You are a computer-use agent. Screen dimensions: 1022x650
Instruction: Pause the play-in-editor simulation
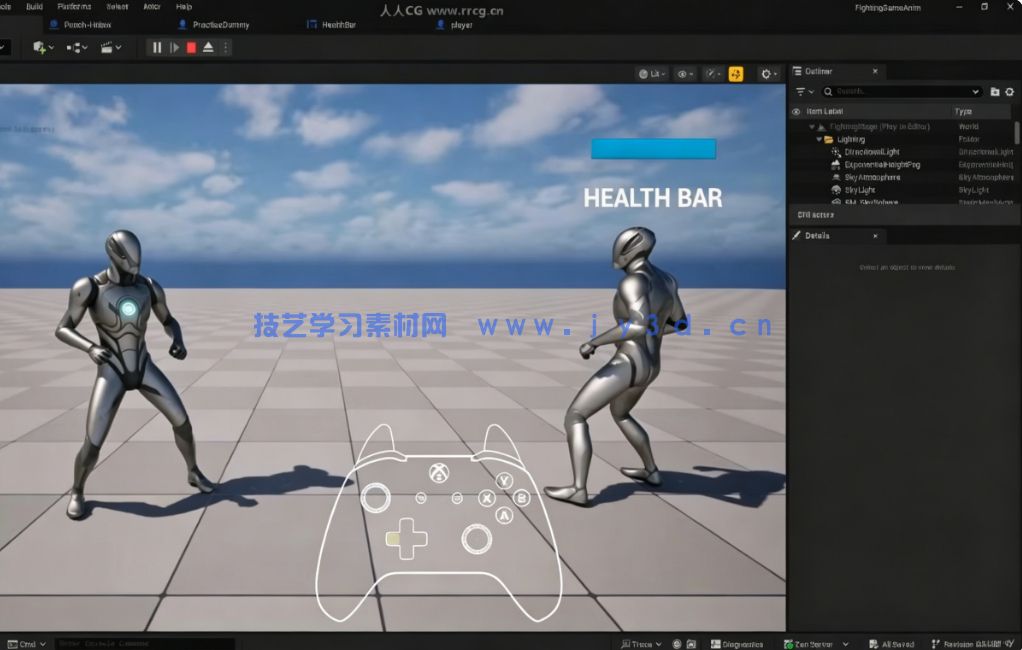[157, 47]
